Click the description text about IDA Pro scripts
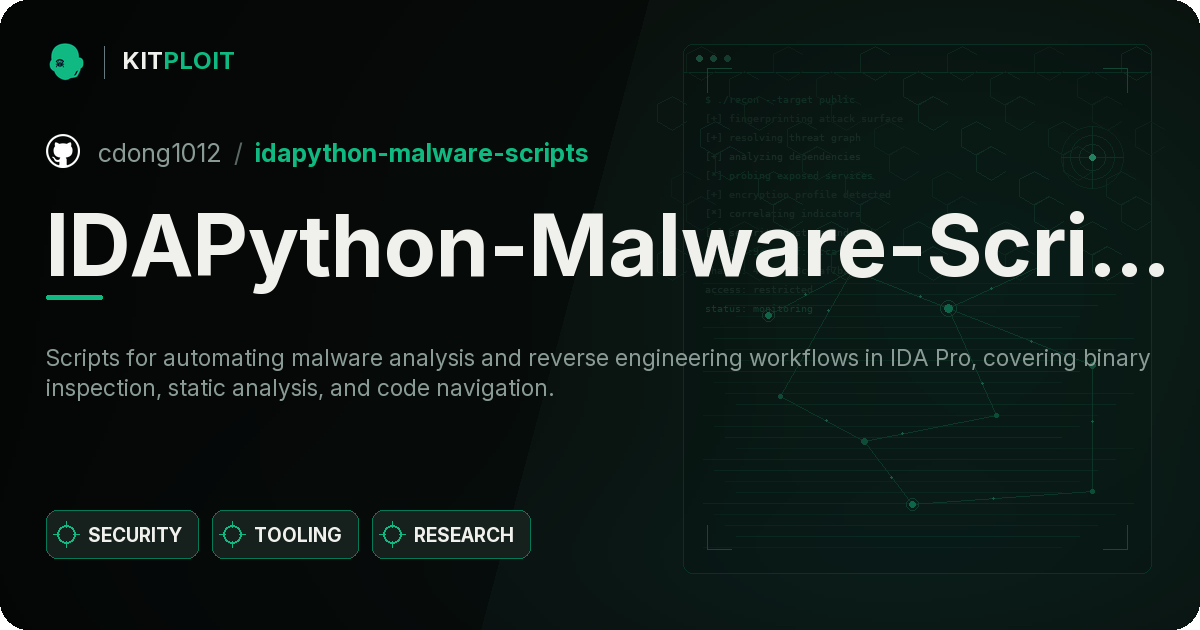 [598, 373]
